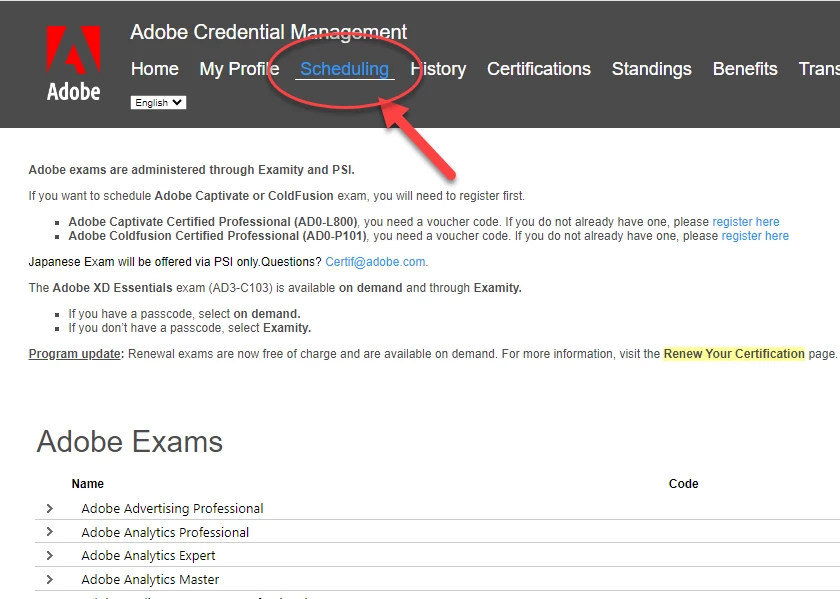The image size is (840, 599).
Task: Select the Adobe Analytics Professional exam name
Action: pyautogui.click(x=165, y=533)
